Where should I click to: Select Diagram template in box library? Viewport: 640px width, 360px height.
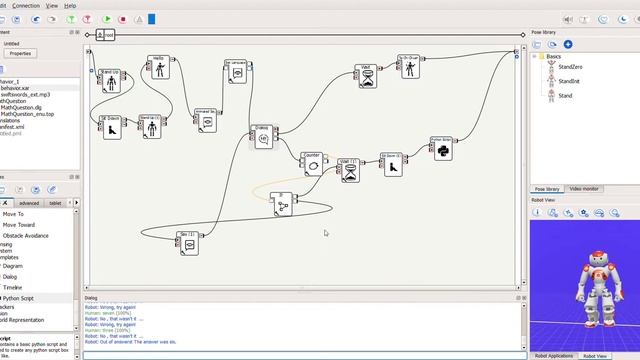(x=13, y=266)
